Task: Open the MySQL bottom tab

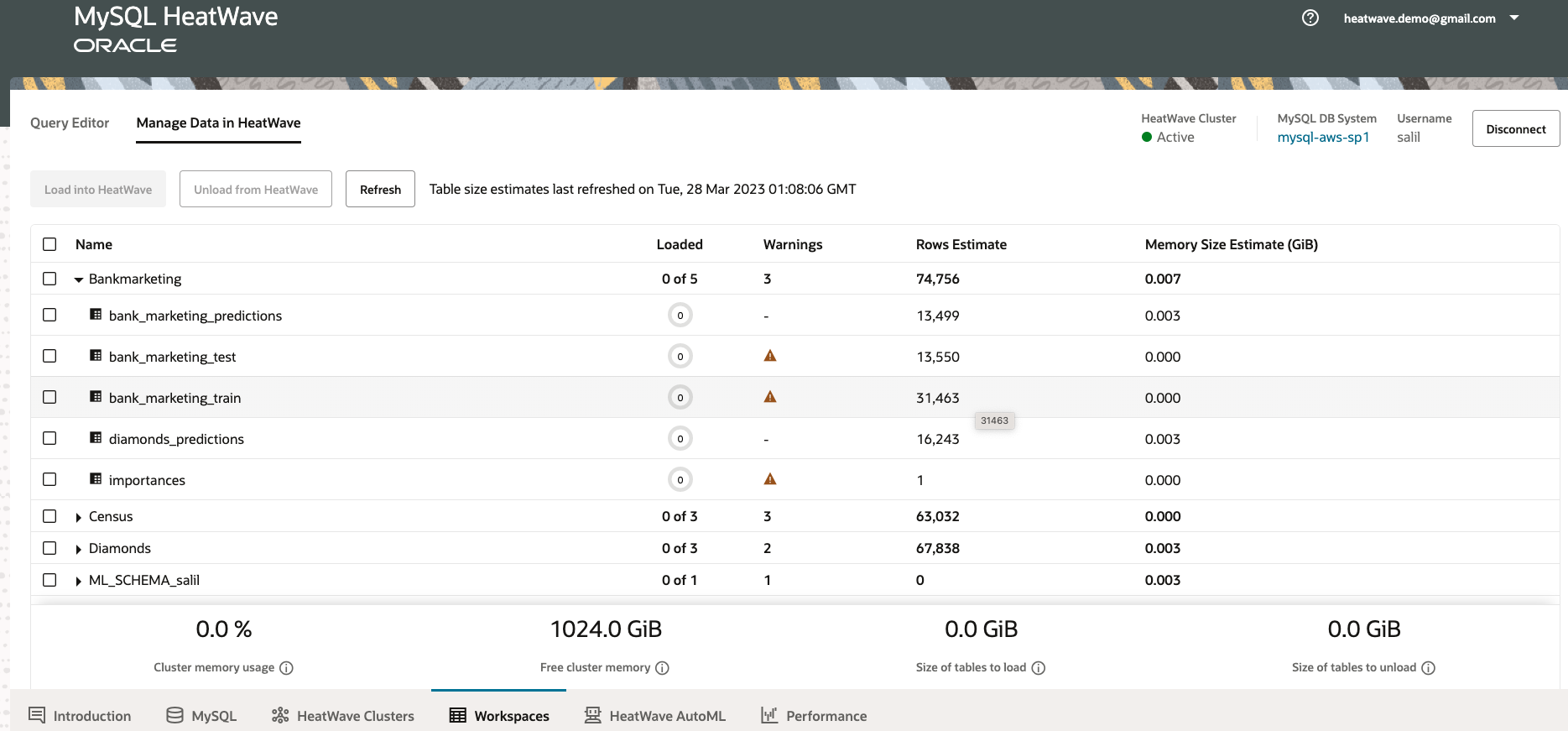Action: pos(201,716)
